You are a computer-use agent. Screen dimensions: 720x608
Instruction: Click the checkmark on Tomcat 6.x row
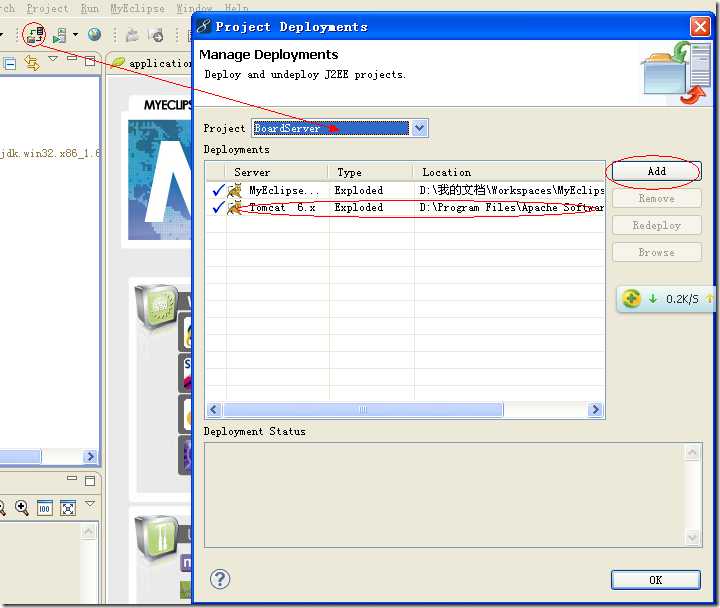point(218,208)
